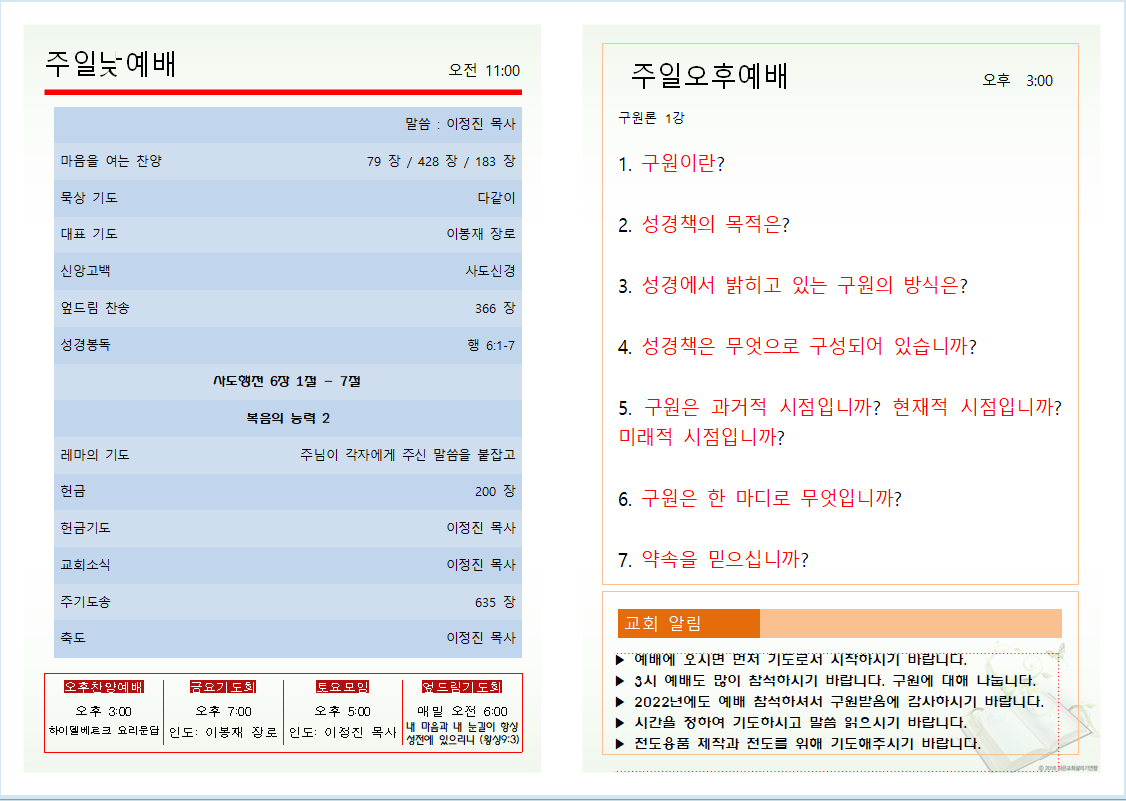Select notice '예배에 오시면 먼저 기도로서 시작하시기 바랍니다.'
The image size is (1126, 801).
tap(800, 659)
